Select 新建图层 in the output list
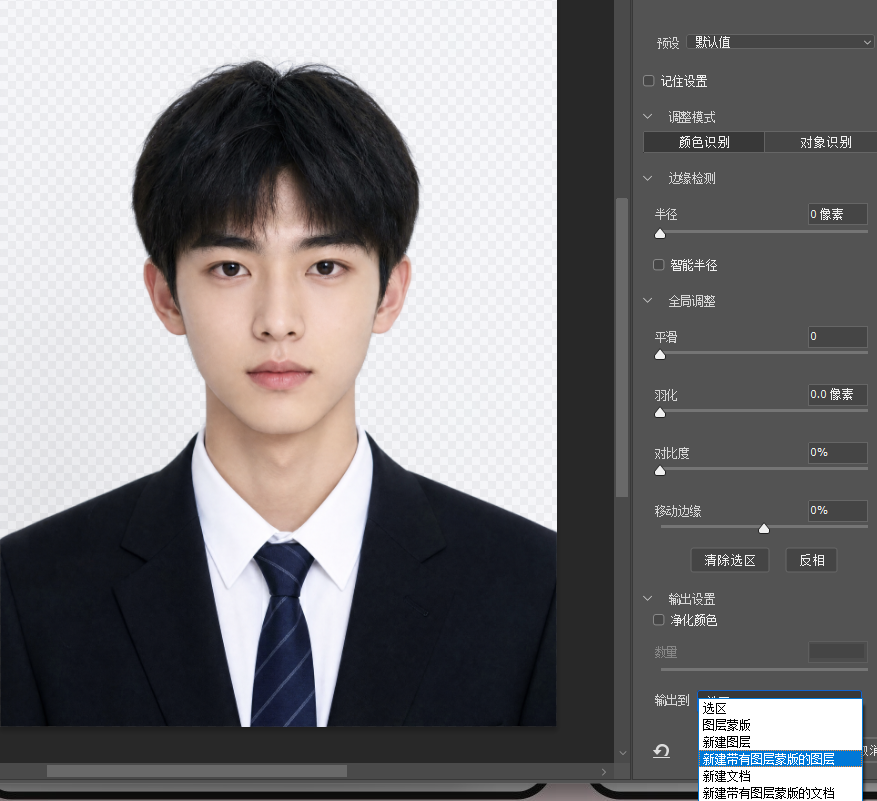Screen dimensions: 877x801 [x=780, y=742]
